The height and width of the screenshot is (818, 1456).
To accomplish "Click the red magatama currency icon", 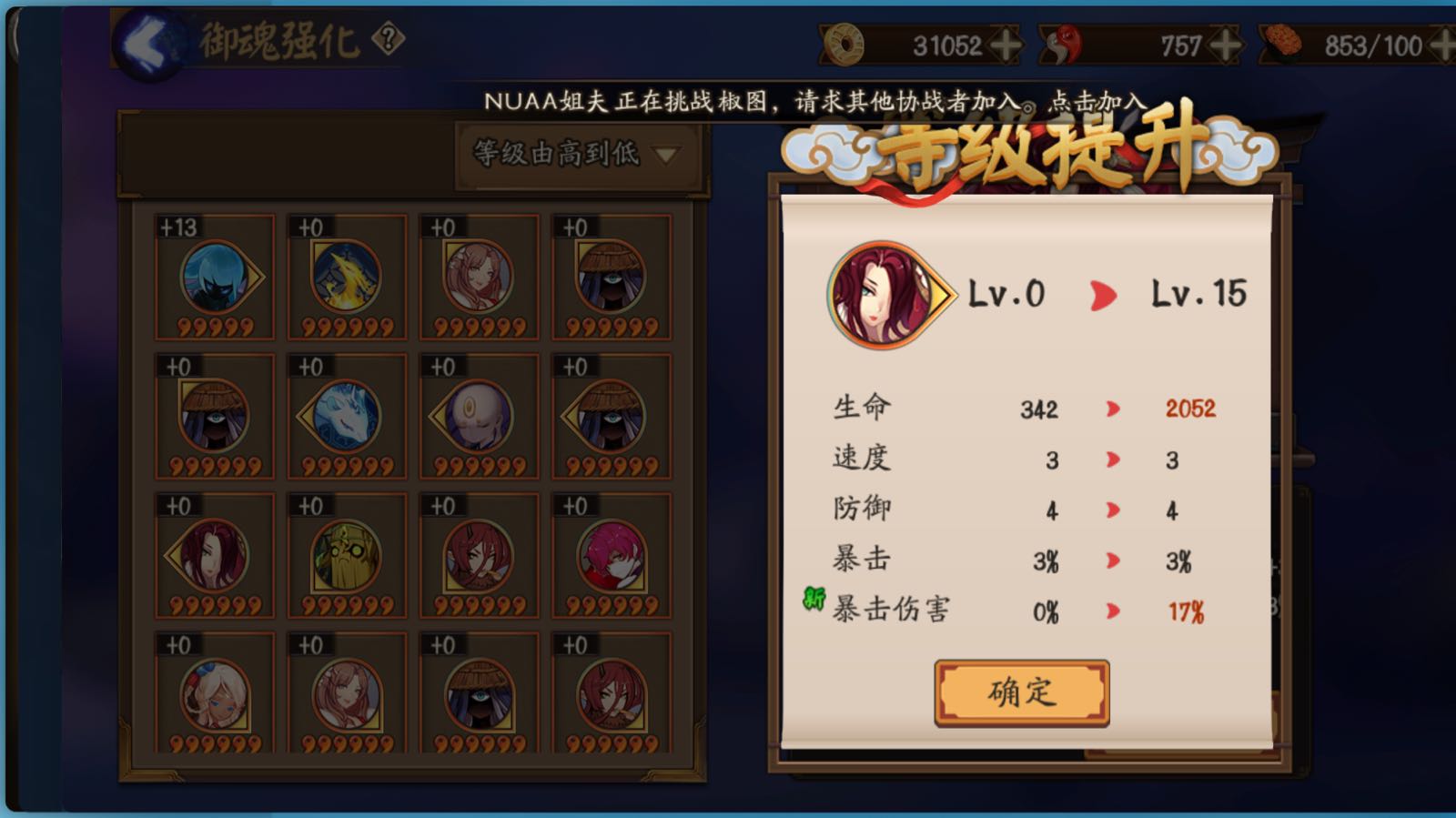I will (x=1063, y=45).
